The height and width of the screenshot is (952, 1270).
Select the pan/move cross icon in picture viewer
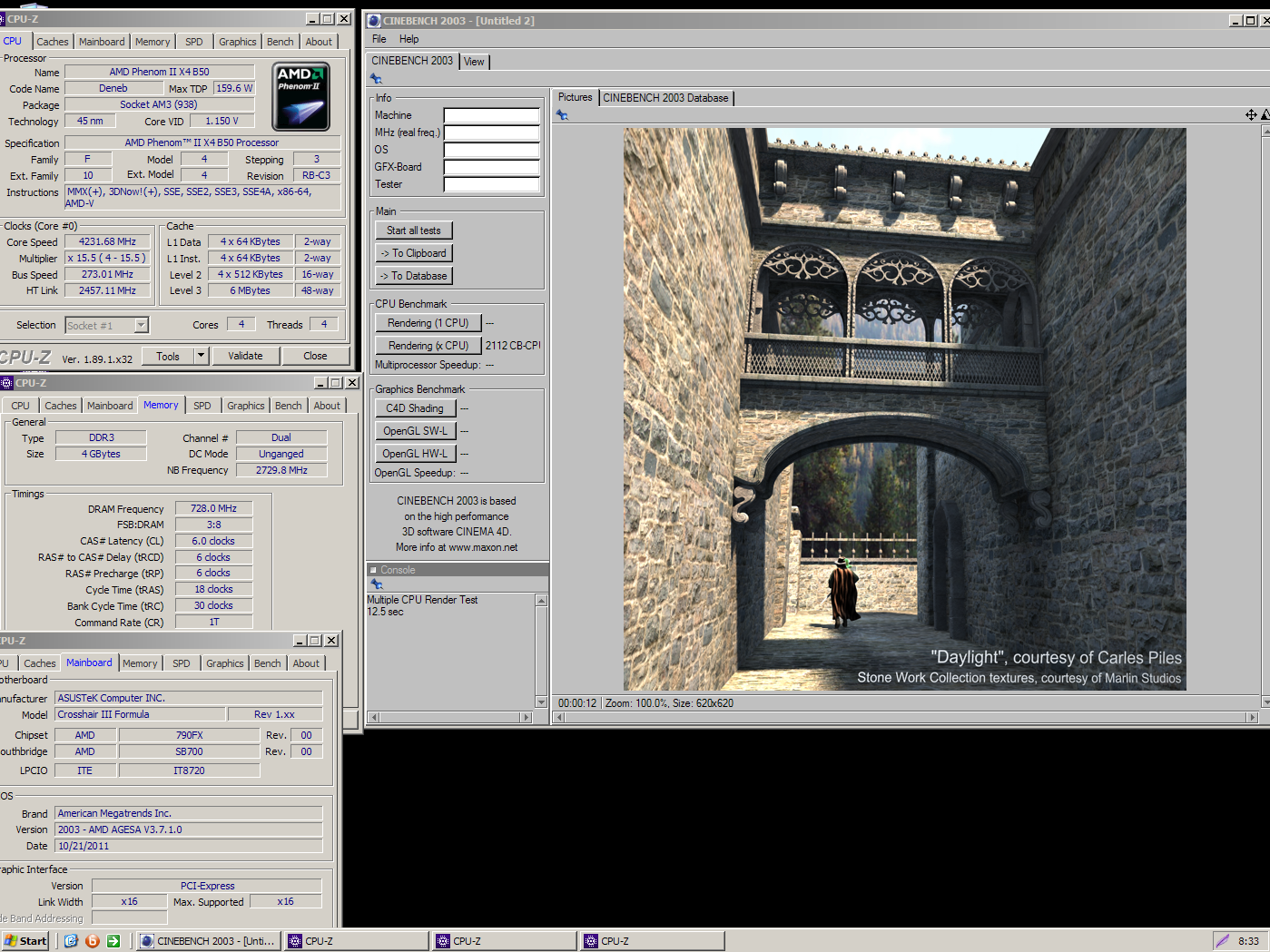(1251, 114)
